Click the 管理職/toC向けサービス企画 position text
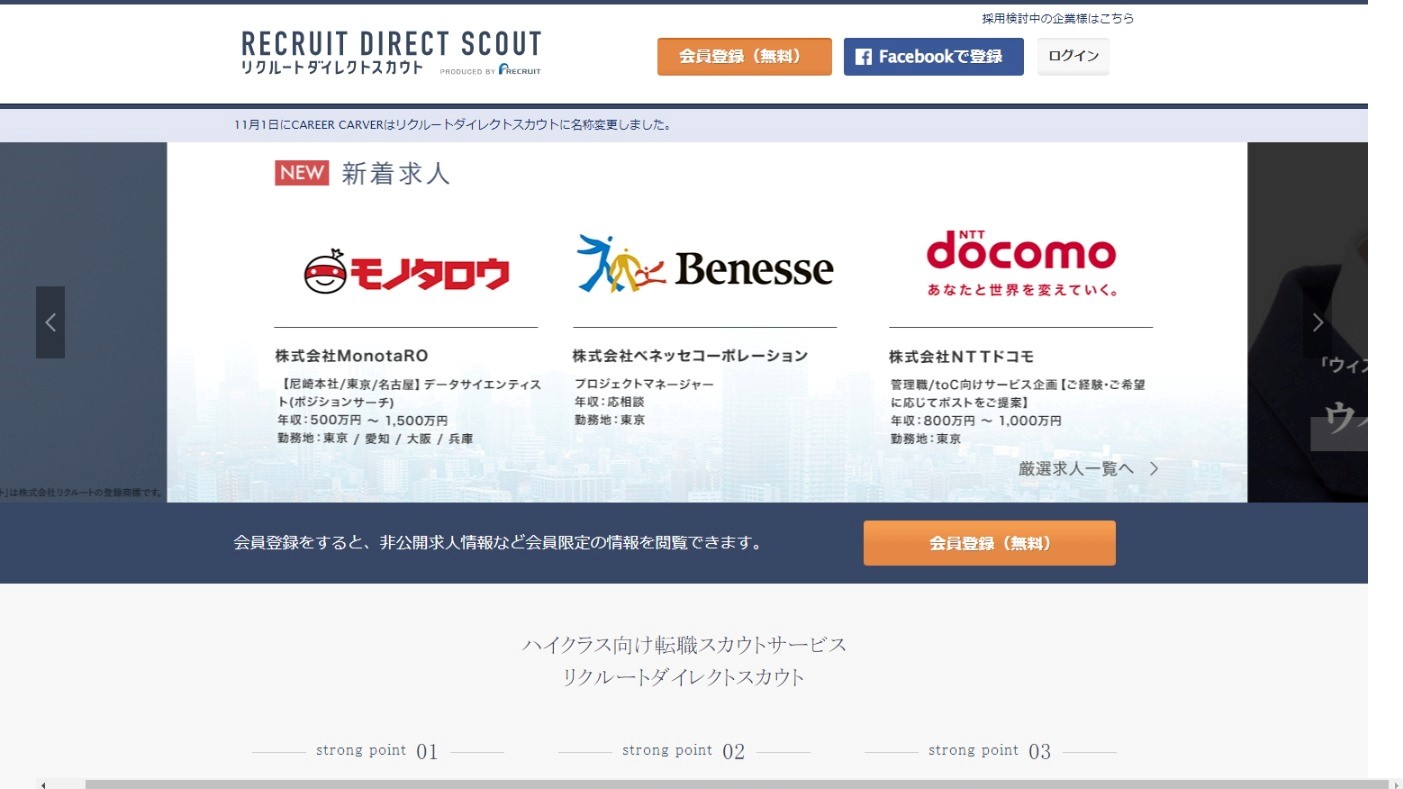The width and height of the screenshot is (1403, 789). point(1018,393)
